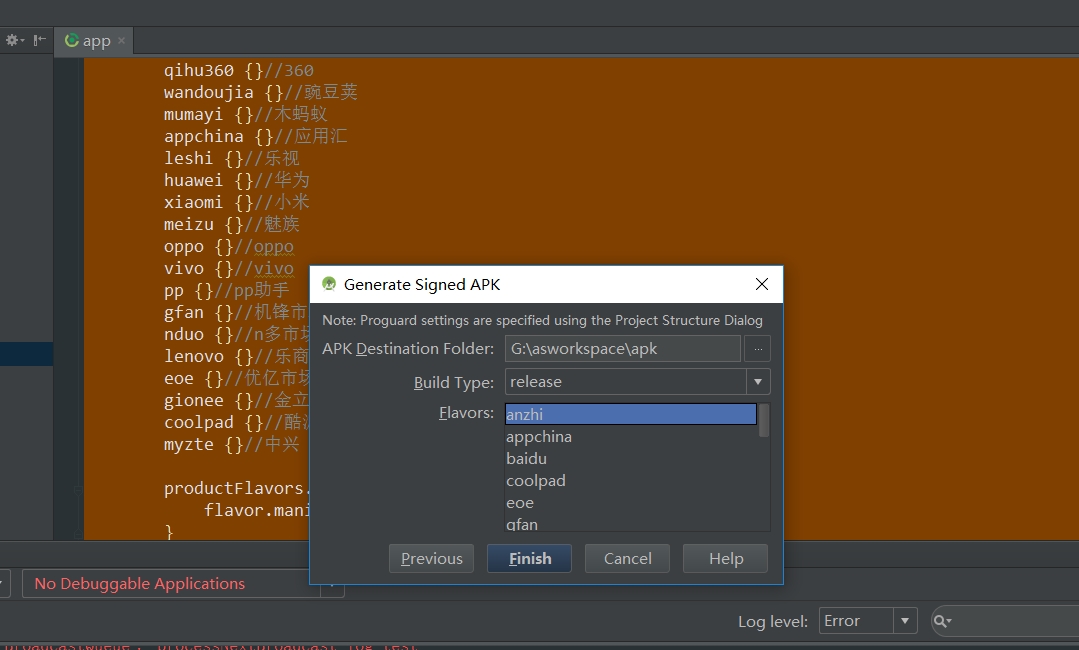The height and width of the screenshot is (650, 1079).
Task: Click Finish to generate the APK
Action: [529, 559]
